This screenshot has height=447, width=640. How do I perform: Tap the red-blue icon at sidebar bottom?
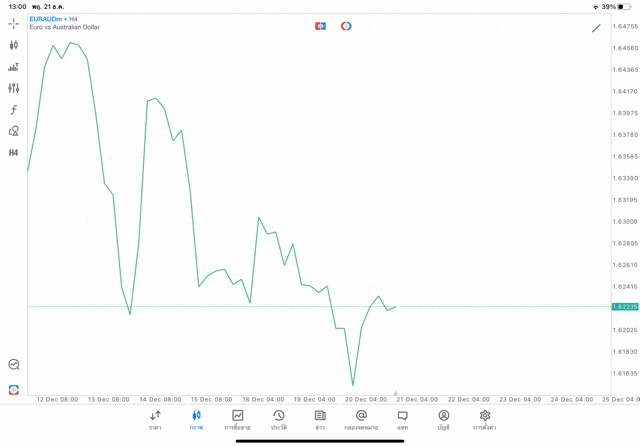(13, 389)
